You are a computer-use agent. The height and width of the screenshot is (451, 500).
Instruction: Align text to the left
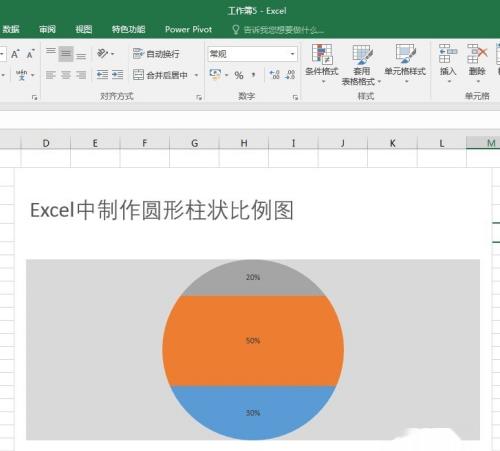[51, 75]
